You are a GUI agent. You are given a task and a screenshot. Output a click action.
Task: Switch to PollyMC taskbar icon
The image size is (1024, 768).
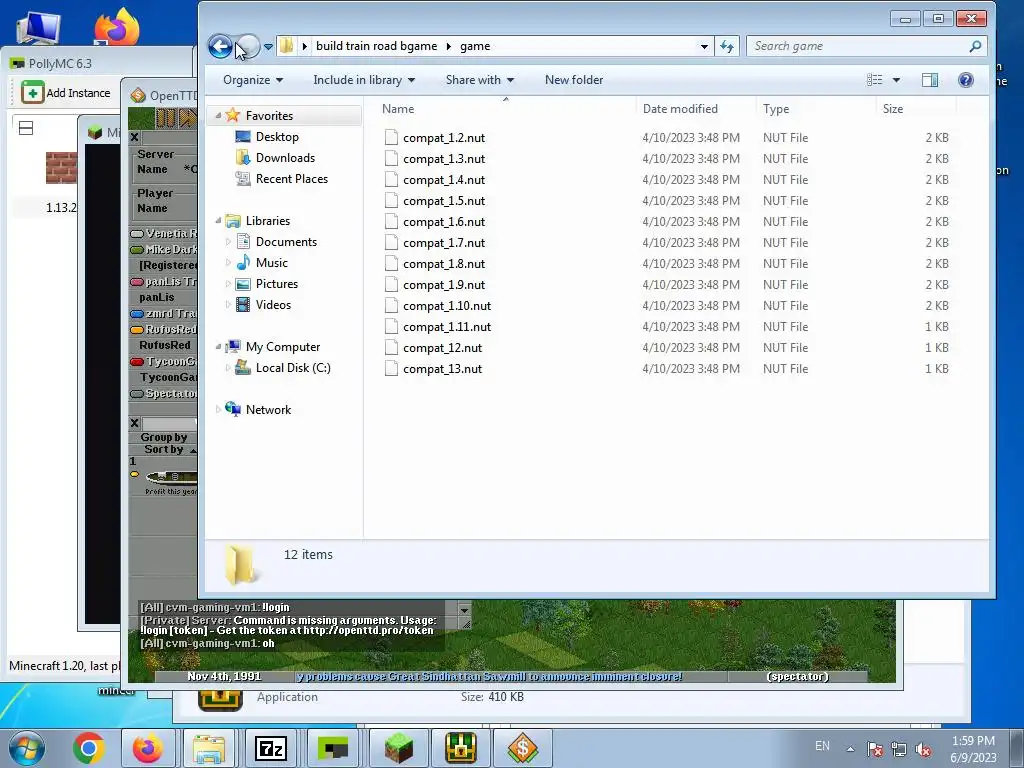tap(332, 748)
